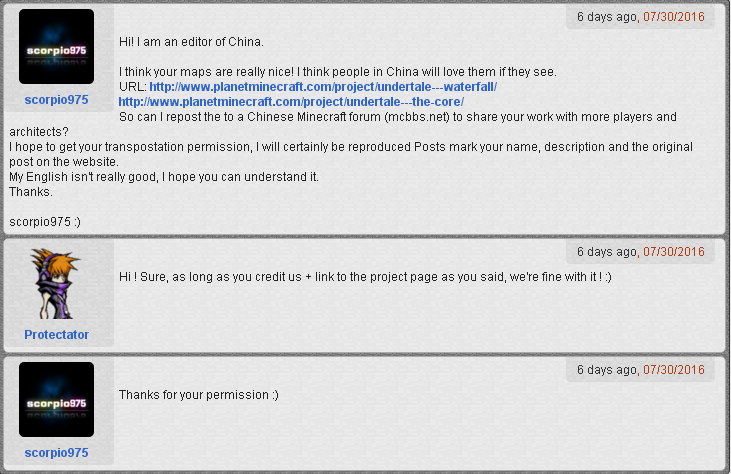This screenshot has height=474, width=731.
Task: Click "6 days ago" on Protectator's reply
Action: [607, 252]
